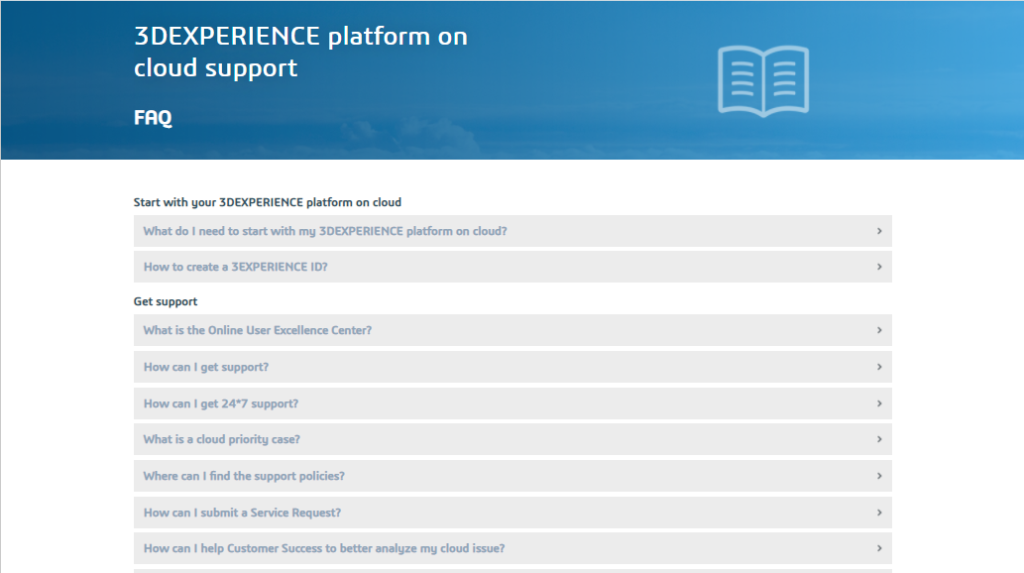Click '3DEXPERIENCE platform on cloud support' title
This screenshot has height=573, width=1024.
tap(300, 52)
